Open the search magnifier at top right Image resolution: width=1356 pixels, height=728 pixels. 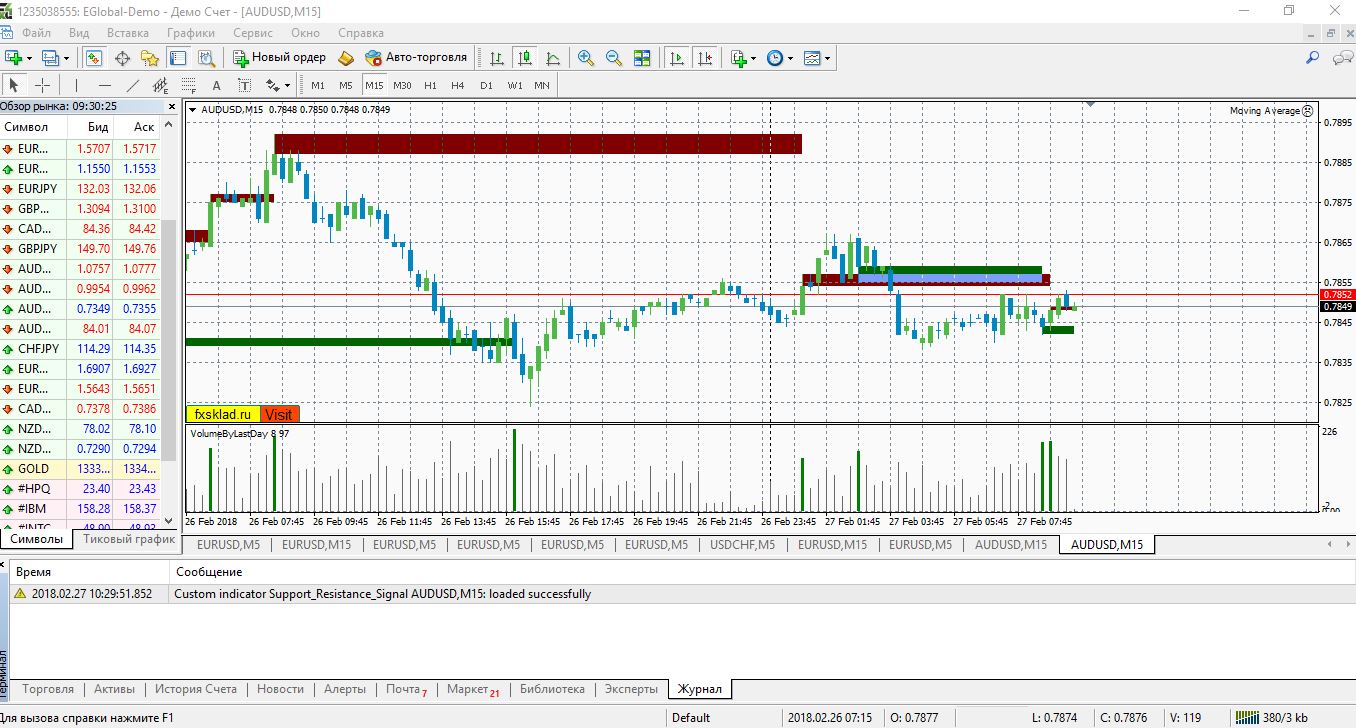coord(1313,58)
